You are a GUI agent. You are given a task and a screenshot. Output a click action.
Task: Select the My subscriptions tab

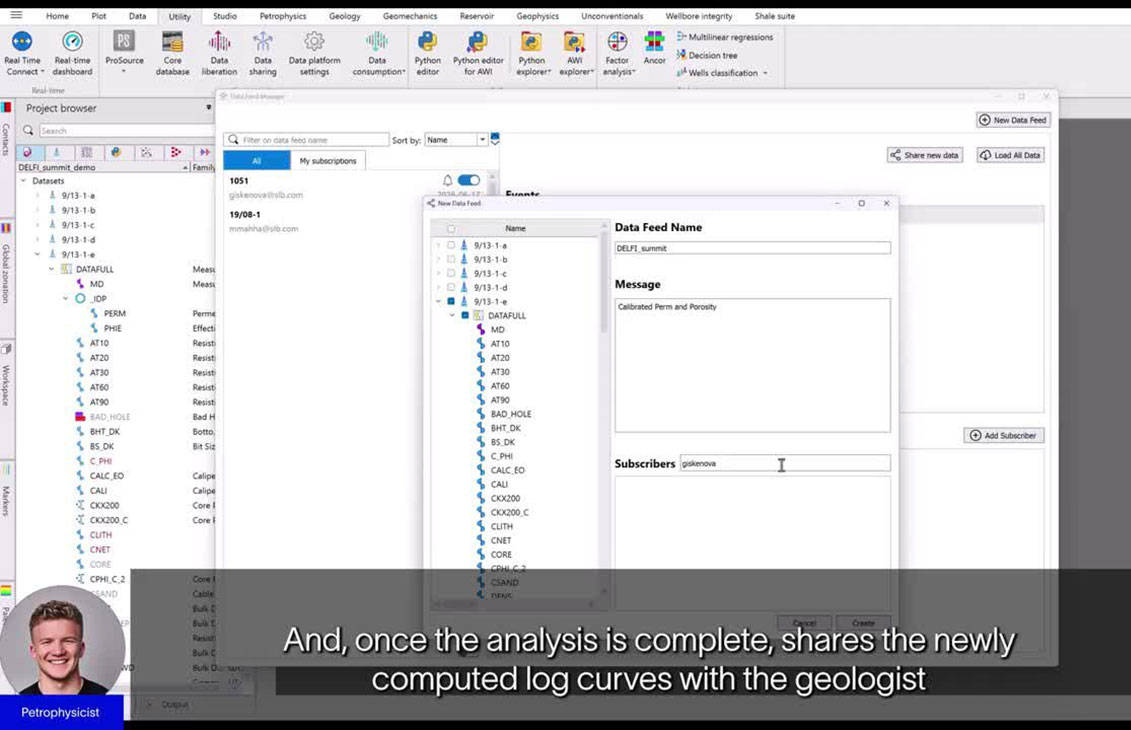point(328,161)
